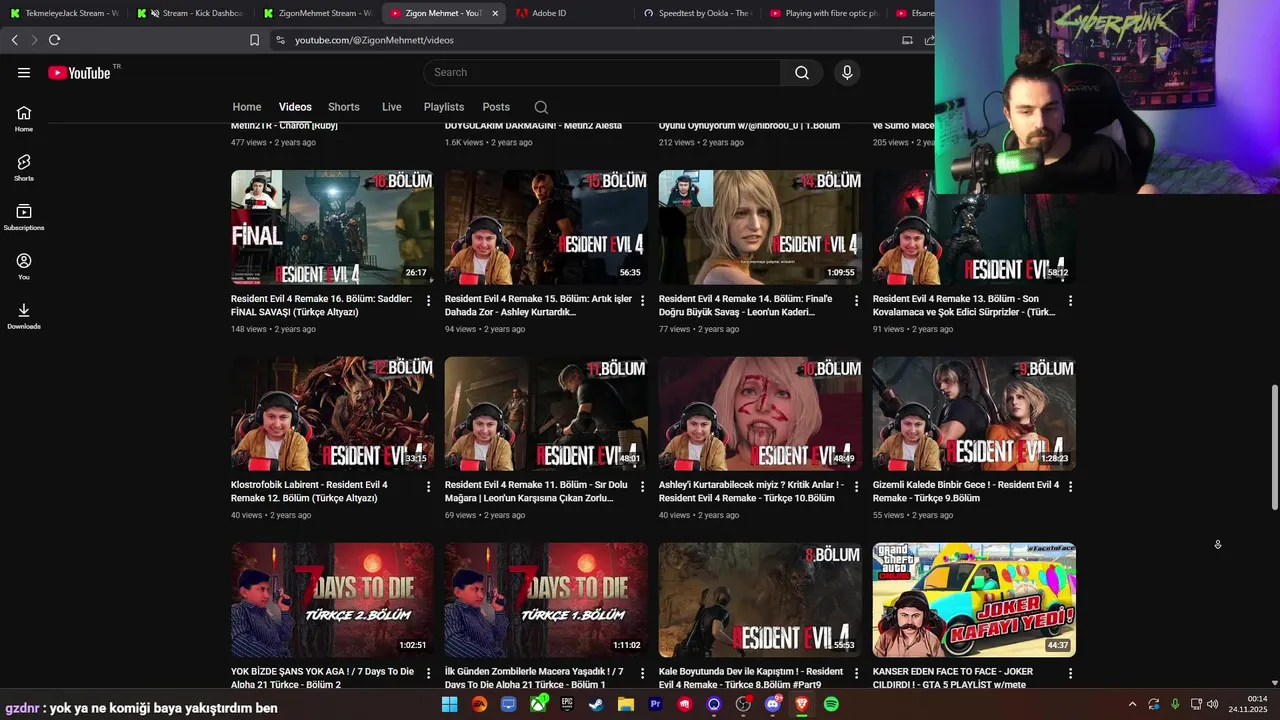Open options for Ashley'i Kurtarabilecek miyiz video
Screen dimensions: 1280x720
pos(857,486)
